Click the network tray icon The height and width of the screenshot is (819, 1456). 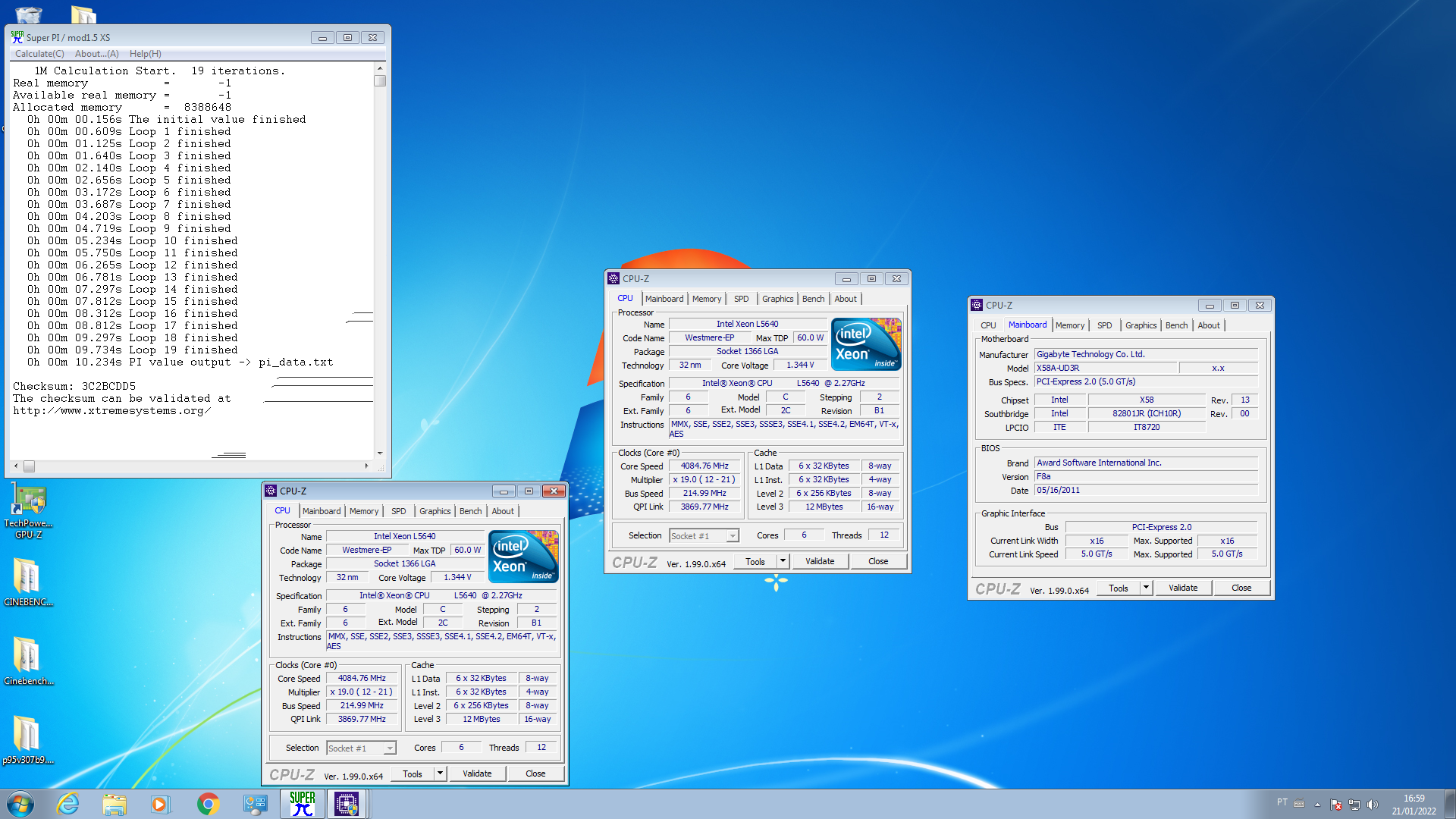tap(1354, 805)
